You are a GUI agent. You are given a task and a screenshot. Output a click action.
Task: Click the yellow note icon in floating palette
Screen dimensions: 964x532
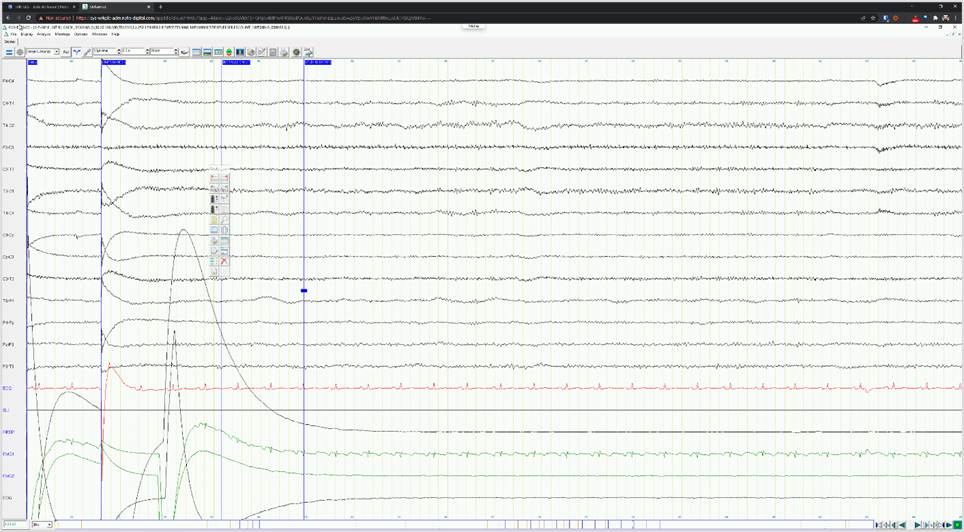214,219
